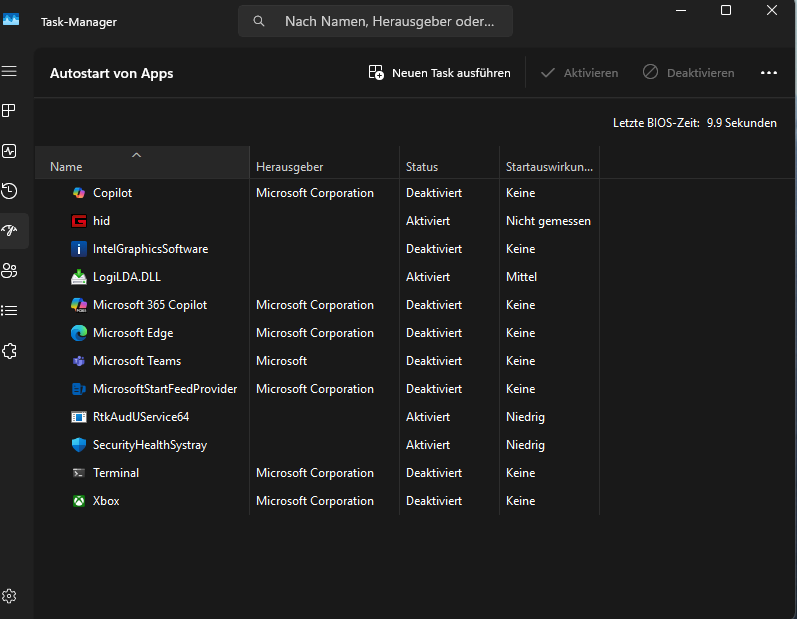Click the IntelGraphicsSoftware icon
Image resolution: width=797 pixels, height=619 pixels.
pyautogui.click(x=79, y=249)
